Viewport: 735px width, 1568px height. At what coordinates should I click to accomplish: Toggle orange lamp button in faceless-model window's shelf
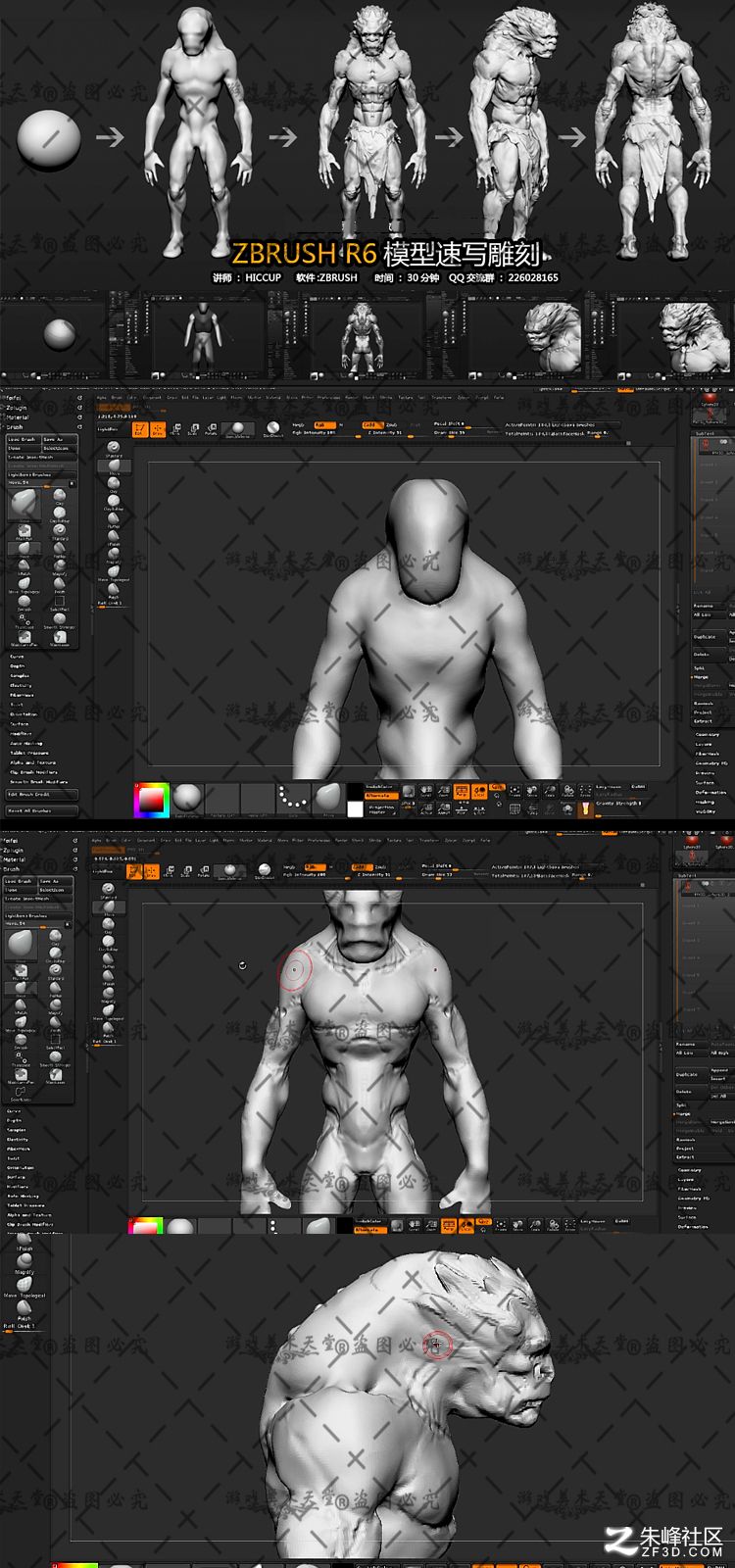point(585,808)
